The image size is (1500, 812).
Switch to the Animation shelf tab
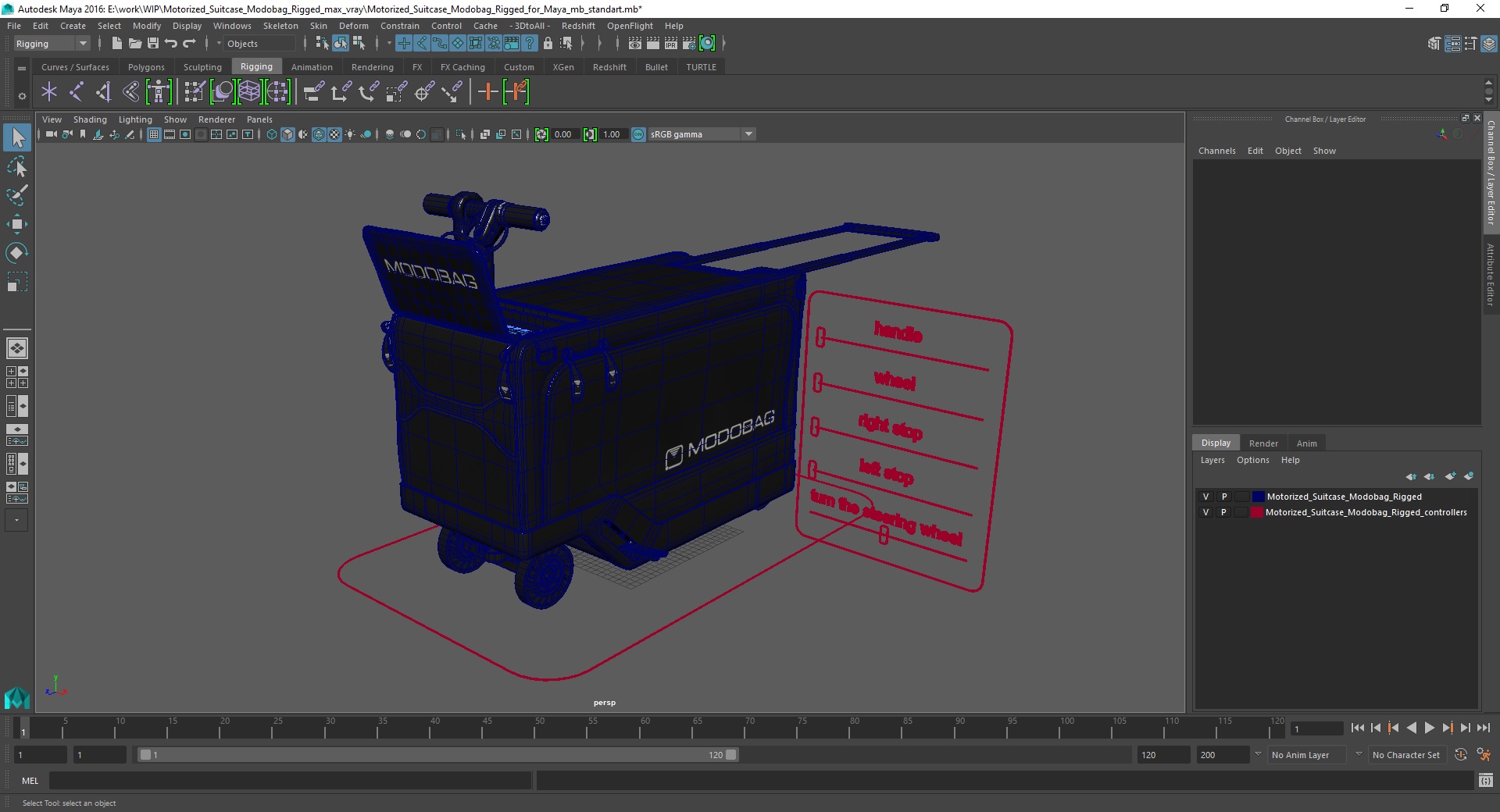(x=312, y=67)
